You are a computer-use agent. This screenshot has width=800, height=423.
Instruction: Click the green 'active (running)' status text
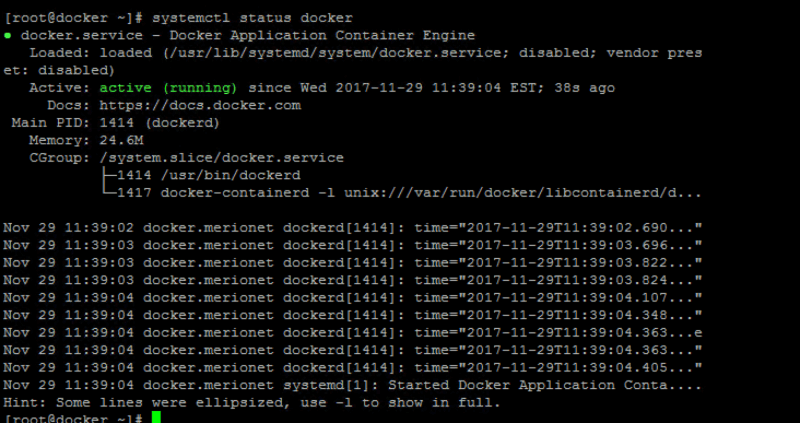pyautogui.click(x=168, y=88)
